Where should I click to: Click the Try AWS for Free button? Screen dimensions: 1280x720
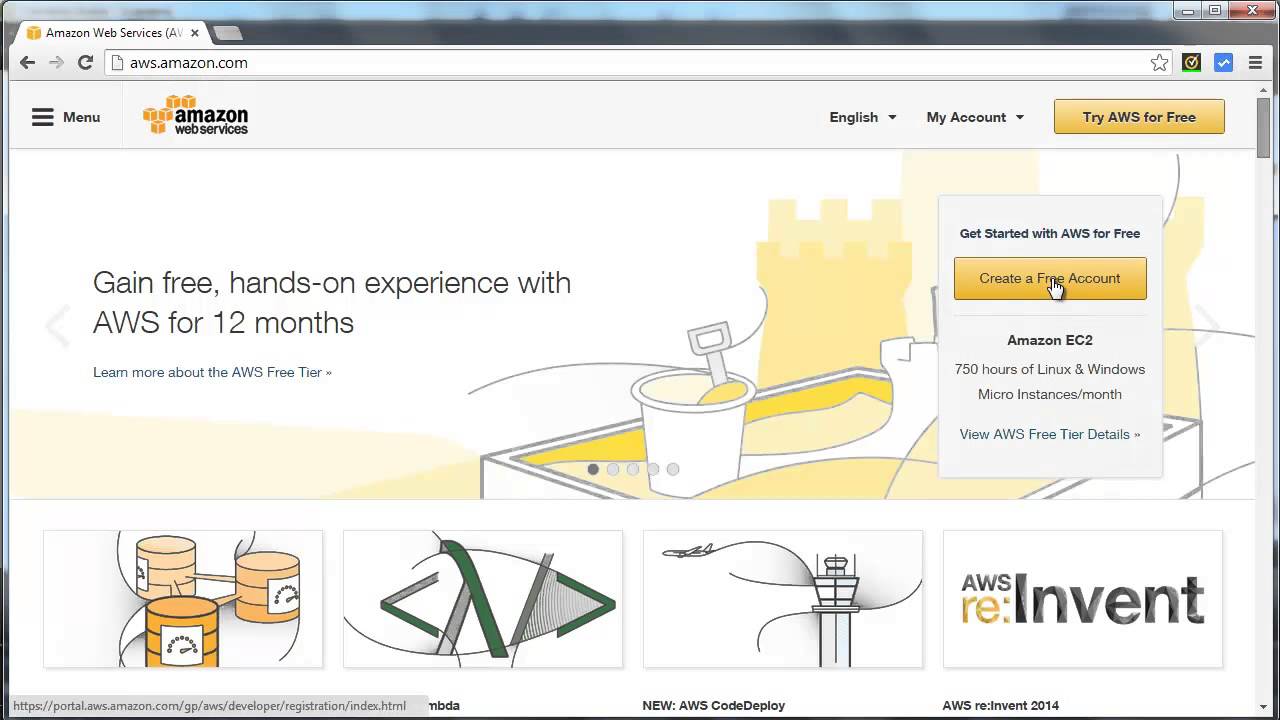1139,117
